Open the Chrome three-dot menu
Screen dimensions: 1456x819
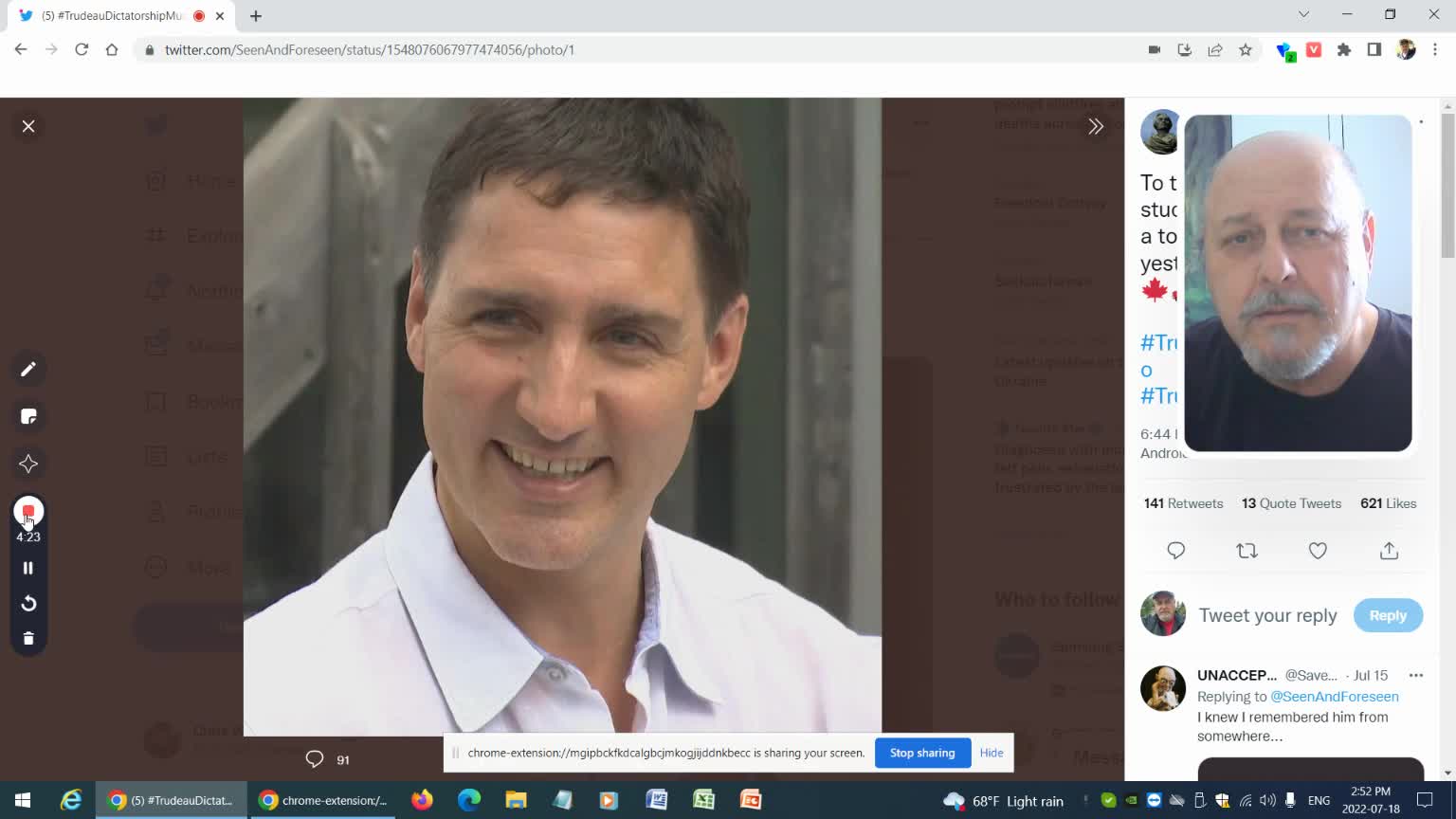(1435, 50)
